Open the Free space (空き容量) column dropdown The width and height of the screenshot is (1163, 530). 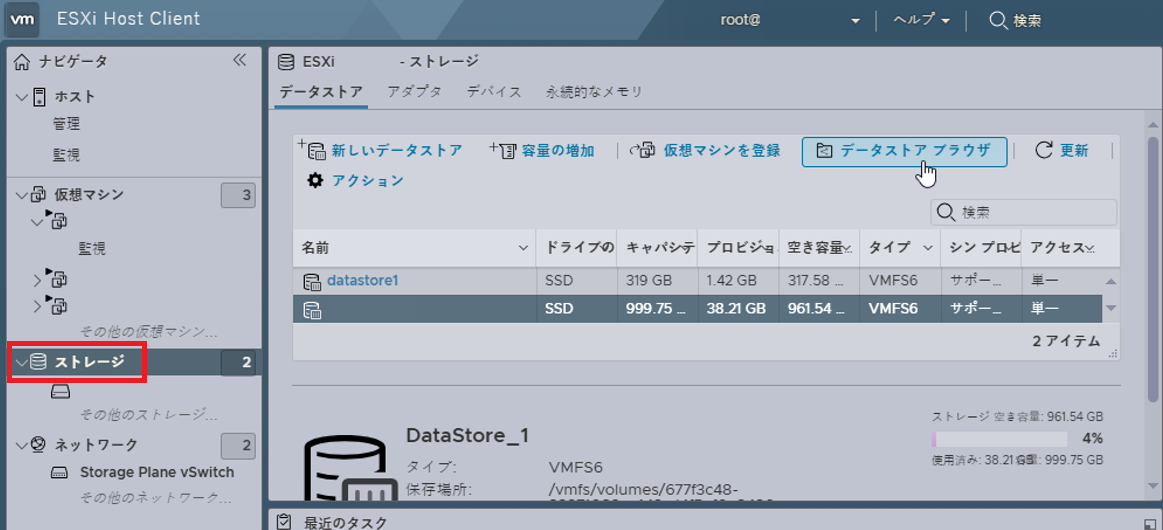(848, 248)
